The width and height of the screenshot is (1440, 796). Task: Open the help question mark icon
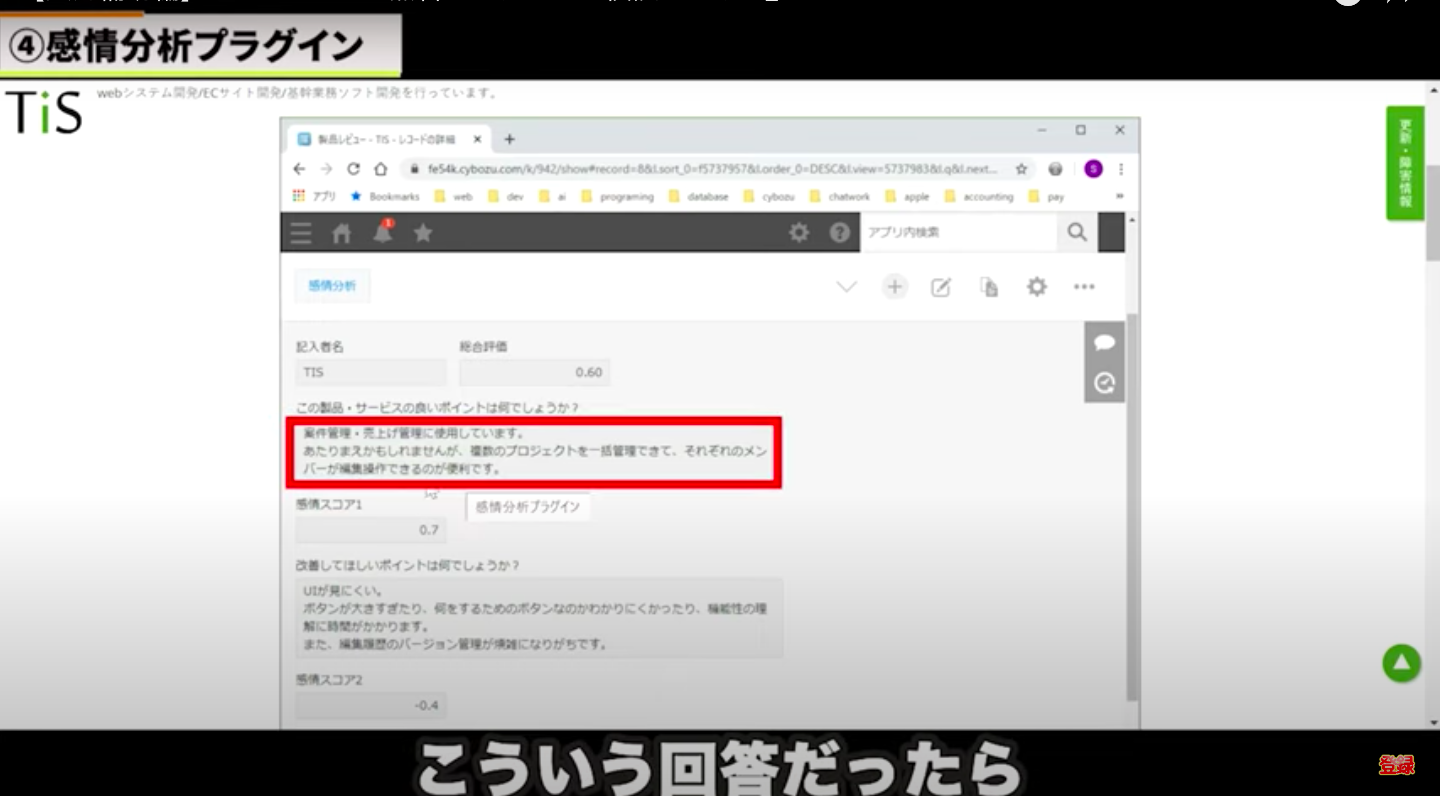(x=840, y=233)
